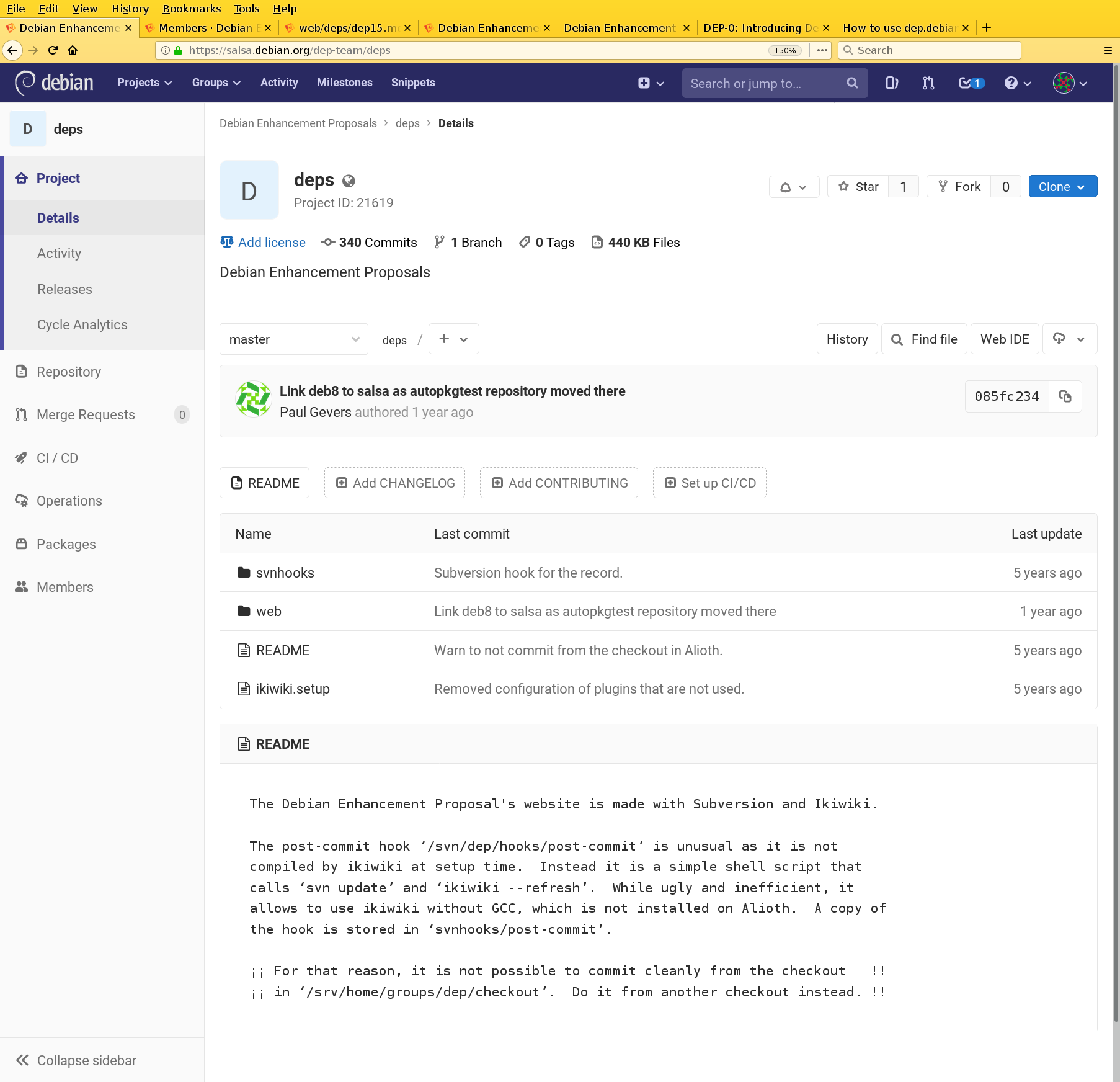Screen dimensions: 1120x1082
Task: Star the deps project
Action: pyautogui.click(x=858, y=187)
